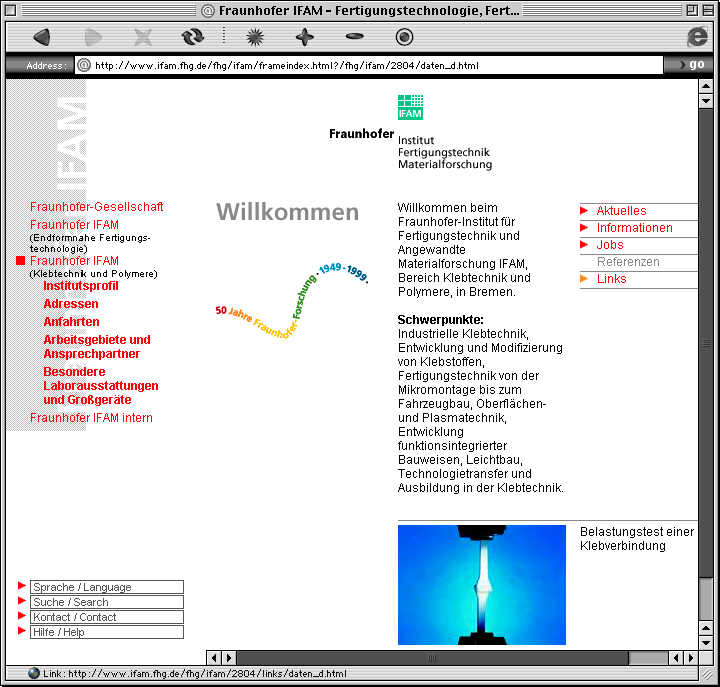Click the globe icon in the status bar
This screenshot has height=687, width=720.
34,673
